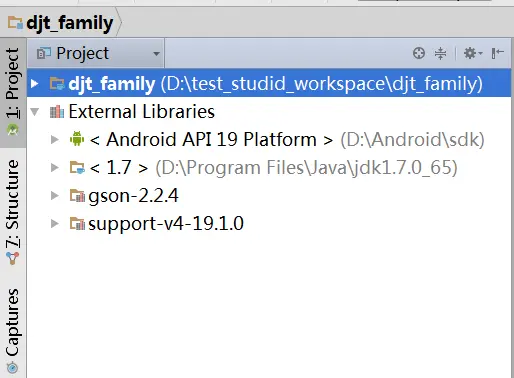Open the Captures side tab
514x378 pixels.
pyautogui.click(x=13, y=330)
